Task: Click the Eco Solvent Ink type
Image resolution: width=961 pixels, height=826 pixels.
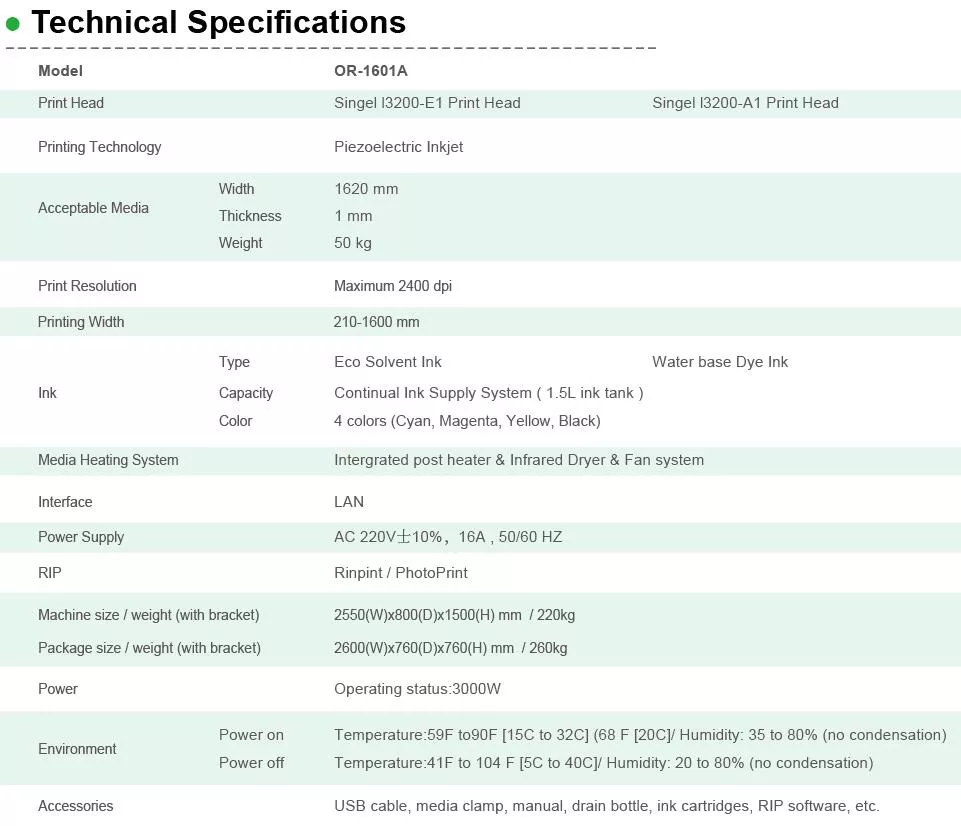Action: pos(388,362)
